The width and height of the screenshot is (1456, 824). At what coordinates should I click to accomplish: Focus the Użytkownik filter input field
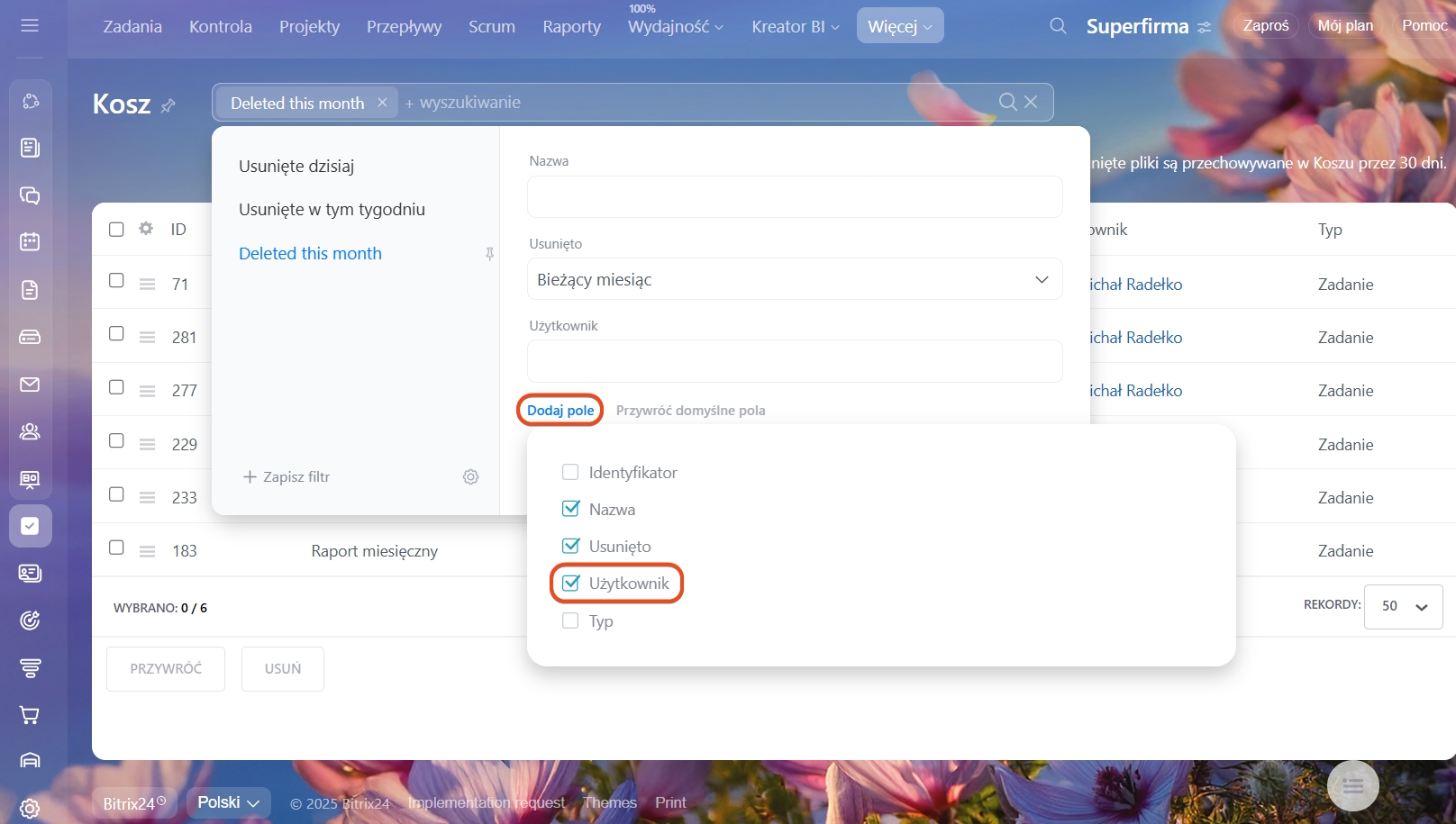pyautogui.click(x=795, y=361)
